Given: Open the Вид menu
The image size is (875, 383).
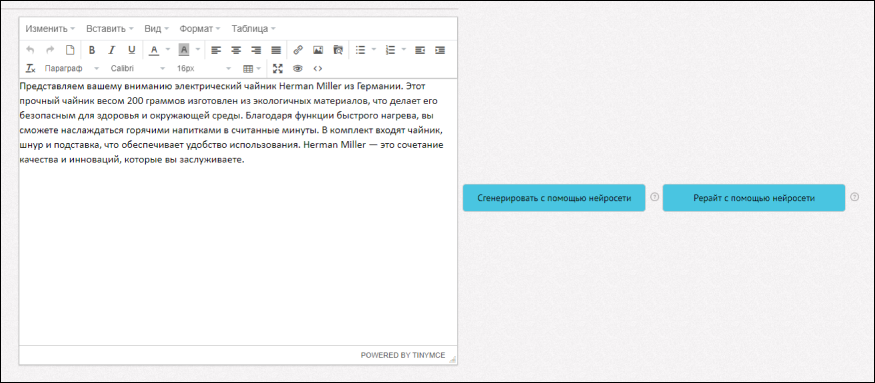Looking at the screenshot, I should 156,28.
